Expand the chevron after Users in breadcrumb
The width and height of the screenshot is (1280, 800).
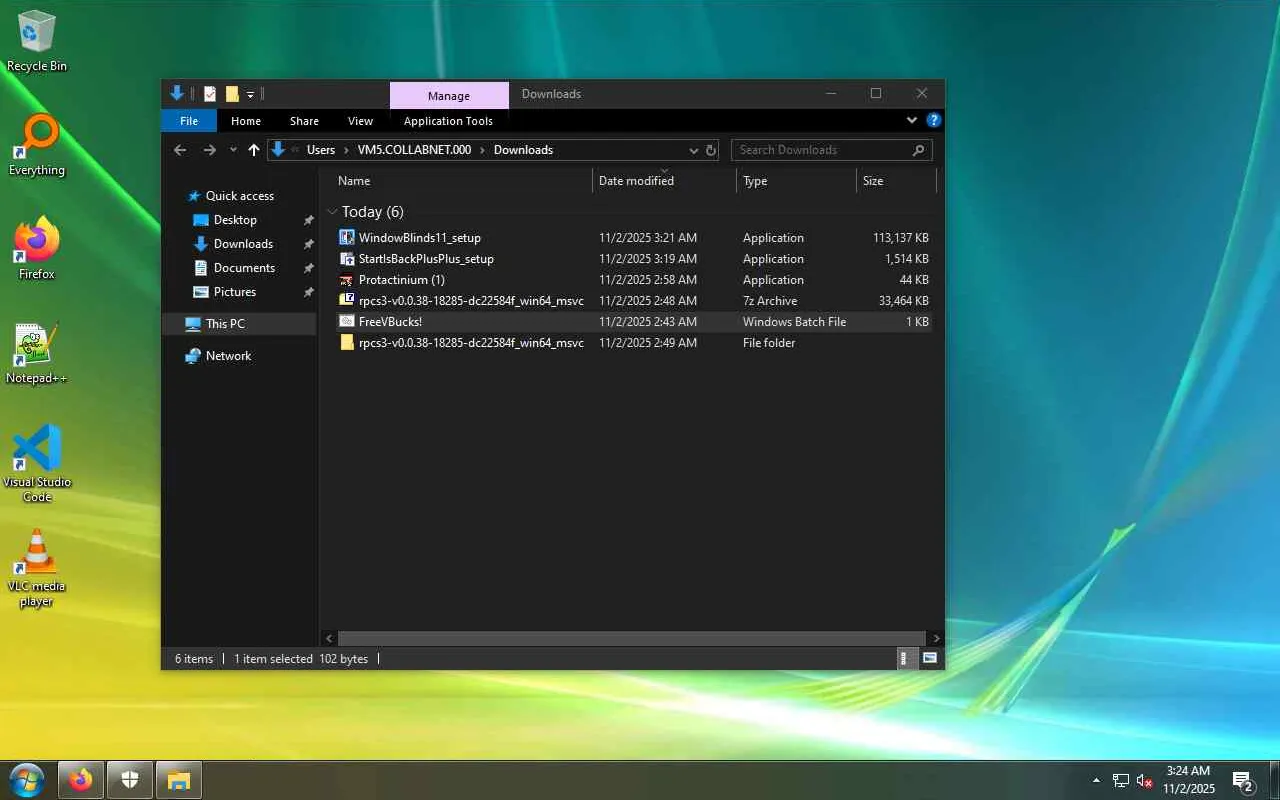(x=346, y=150)
